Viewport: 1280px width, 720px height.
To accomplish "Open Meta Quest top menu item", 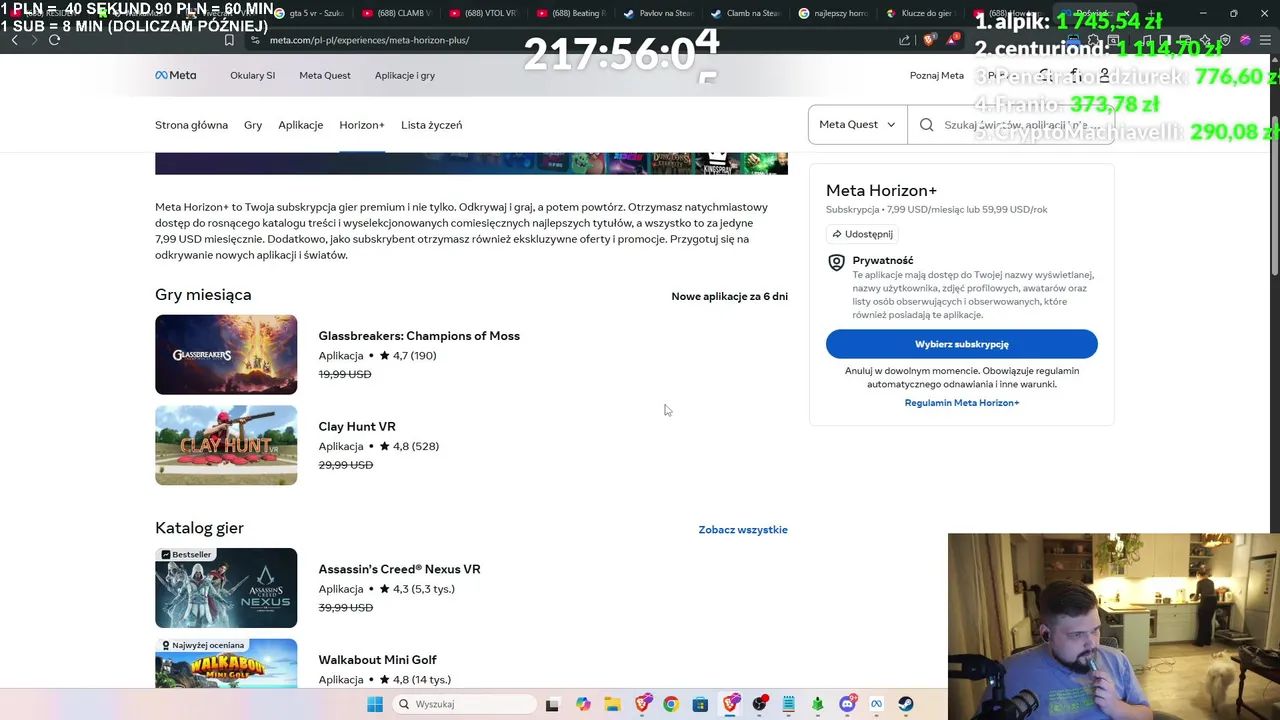I will coord(325,75).
